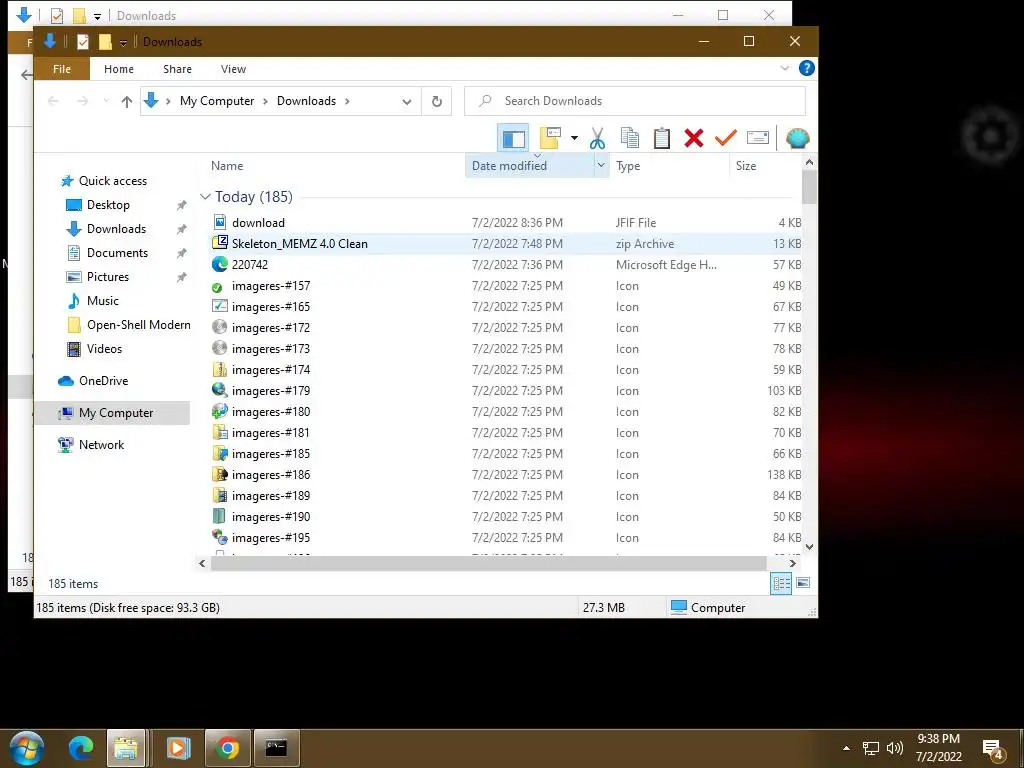This screenshot has width=1024, height=768.
Task: Click the folder view settings toolbar icon
Action: point(551,138)
